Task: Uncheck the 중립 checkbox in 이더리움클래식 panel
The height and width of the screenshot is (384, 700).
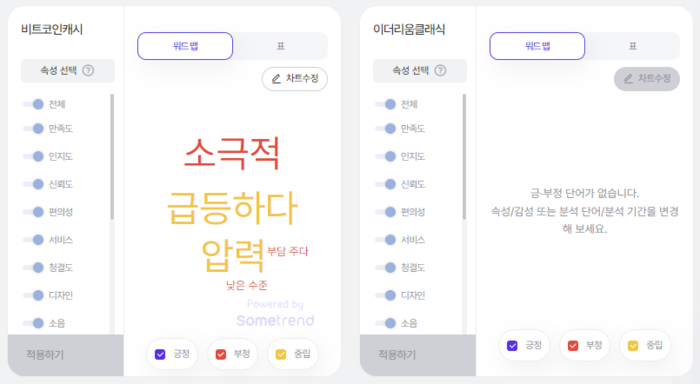Action: coord(633,346)
